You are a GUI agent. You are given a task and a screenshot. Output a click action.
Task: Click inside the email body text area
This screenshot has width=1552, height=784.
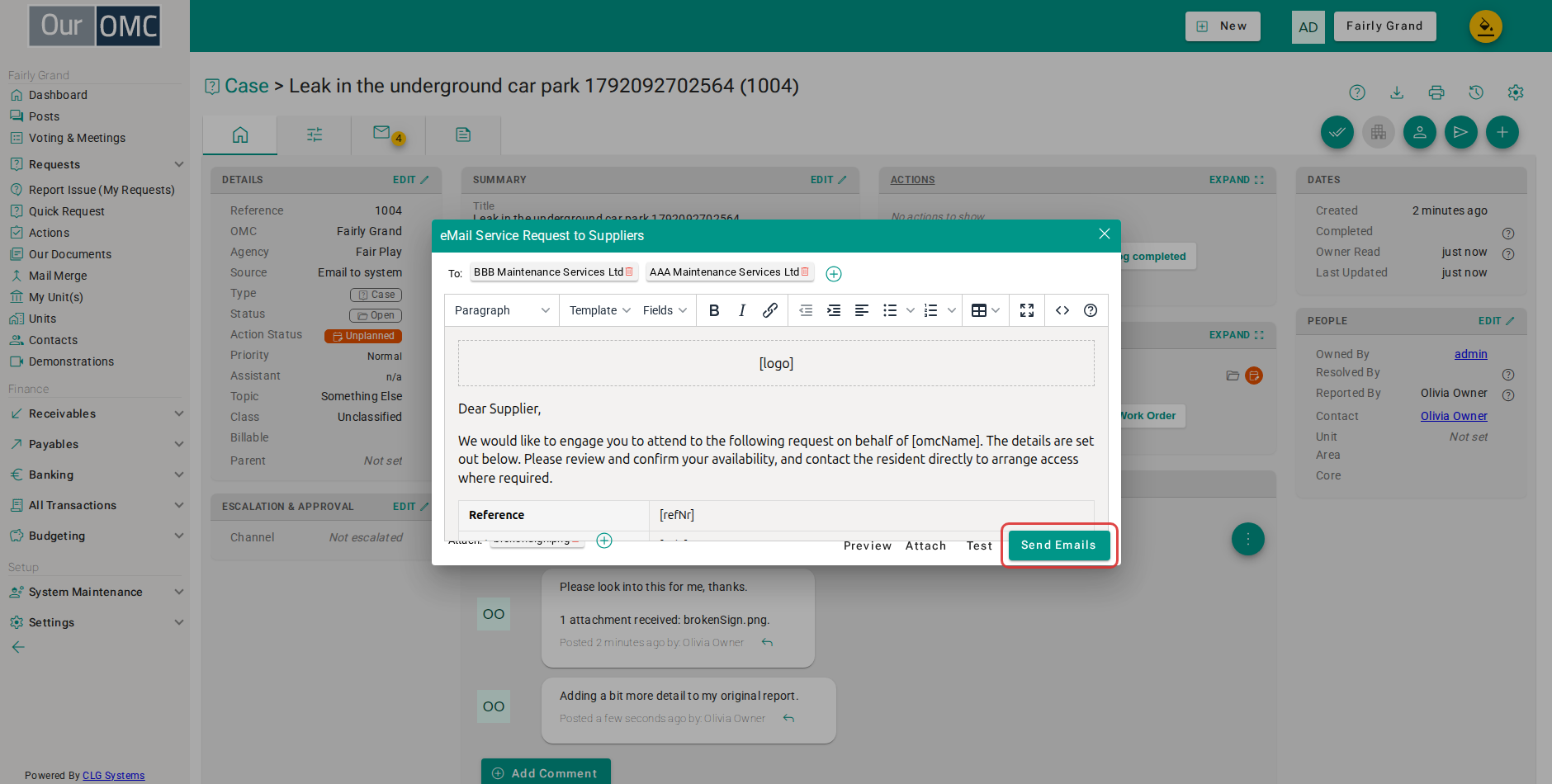[776, 433]
